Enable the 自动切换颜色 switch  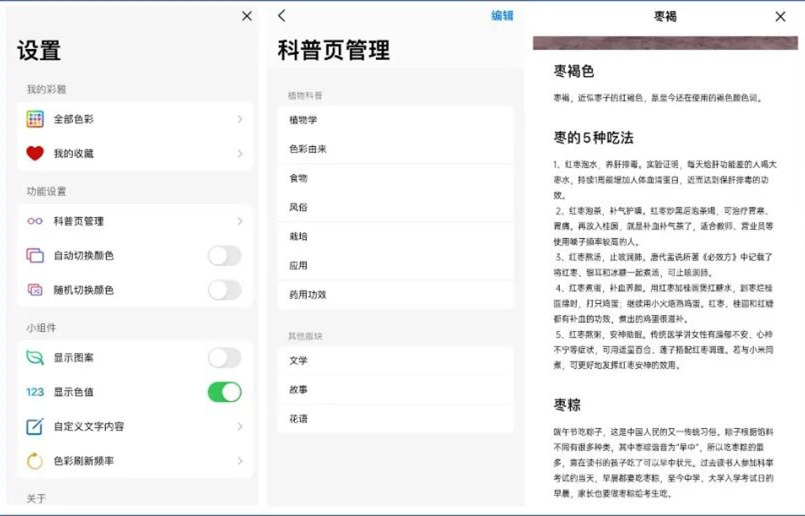(x=224, y=256)
